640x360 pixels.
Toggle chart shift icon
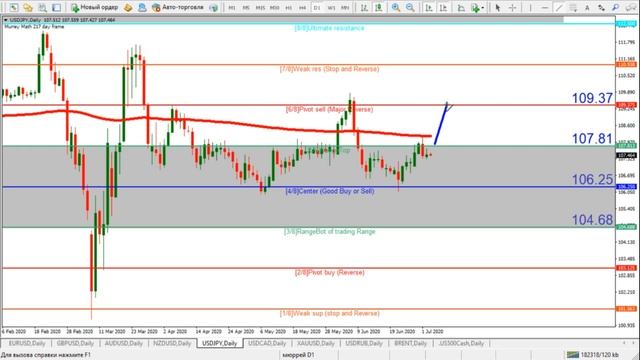coord(443,7)
